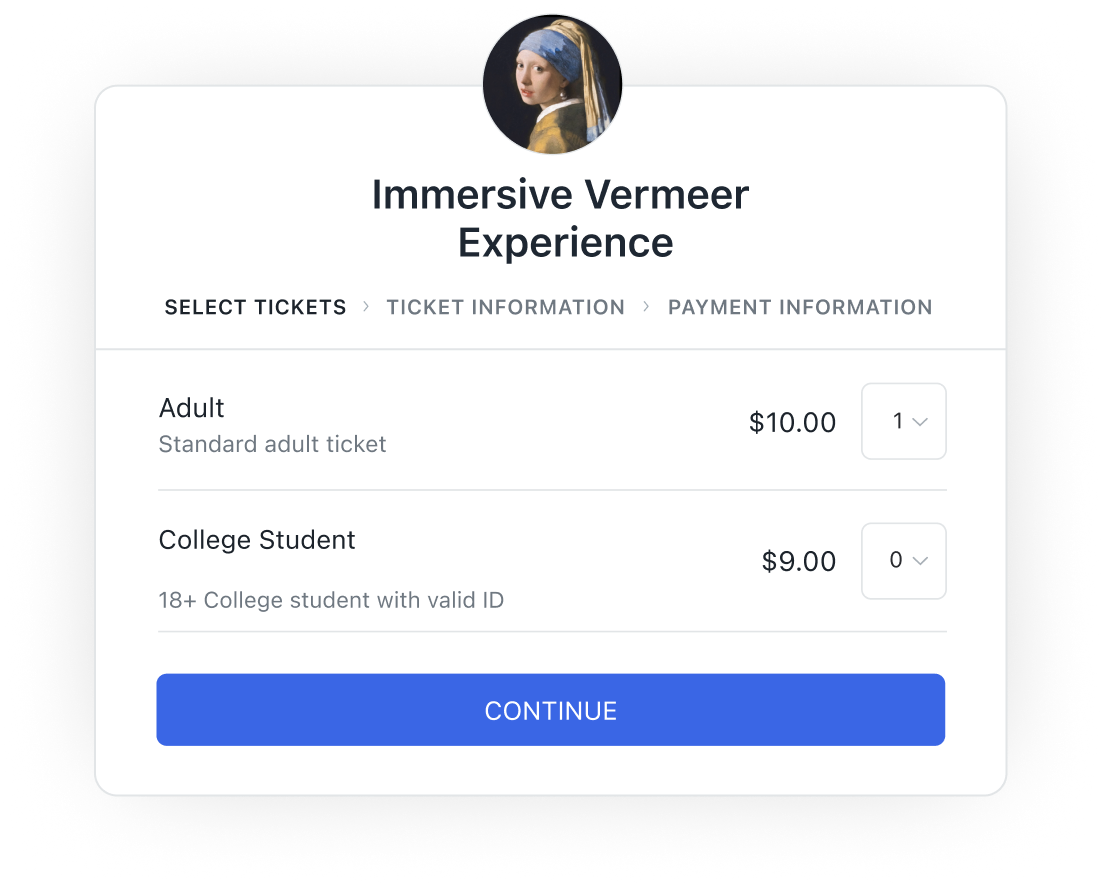
Task: Click the breadcrumb arrow before PAYMENT INFORMATION
Action: pos(646,306)
